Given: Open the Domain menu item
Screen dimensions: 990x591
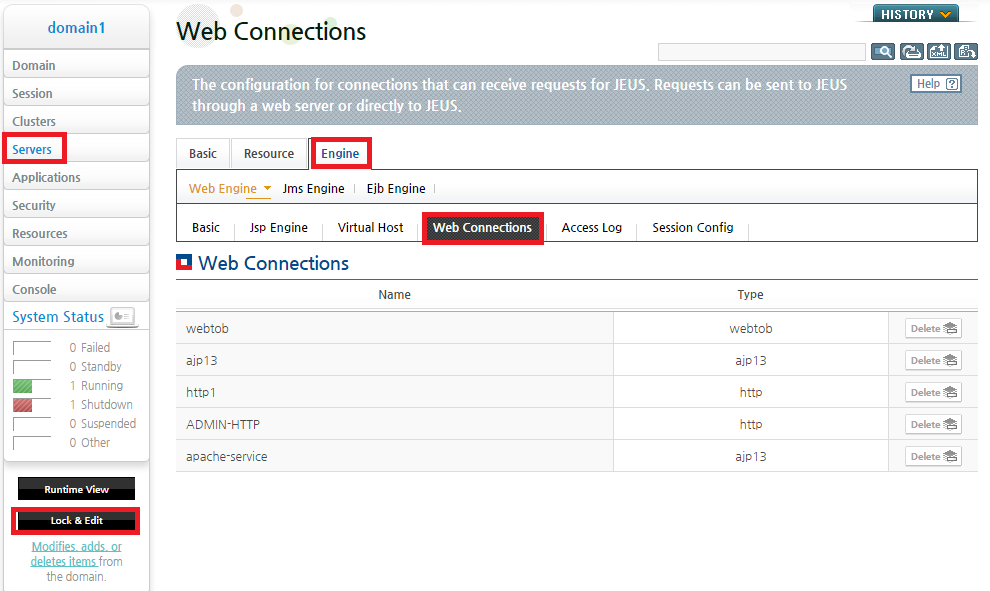Looking at the screenshot, I should pyautogui.click(x=76, y=65).
